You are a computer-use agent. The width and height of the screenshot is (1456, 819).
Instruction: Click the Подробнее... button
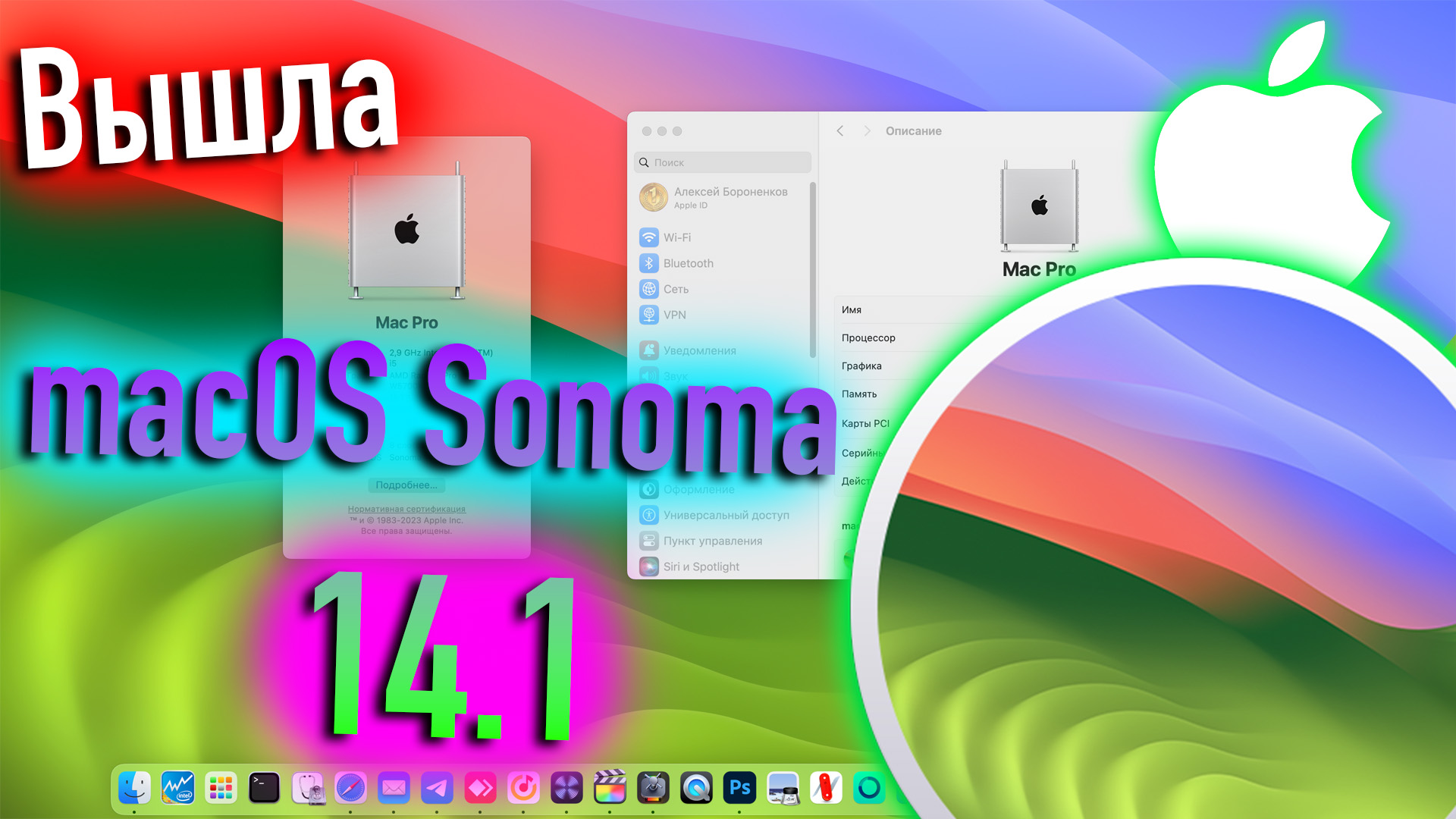pyautogui.click(x=406, y=485)
